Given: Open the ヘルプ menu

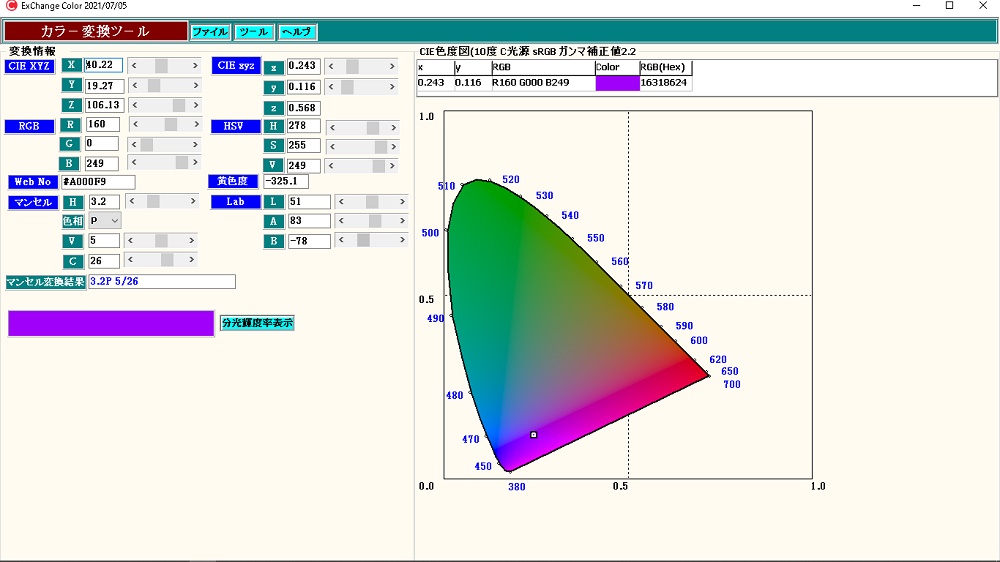Looking at the screenshot, I should [x=297, y=32].
